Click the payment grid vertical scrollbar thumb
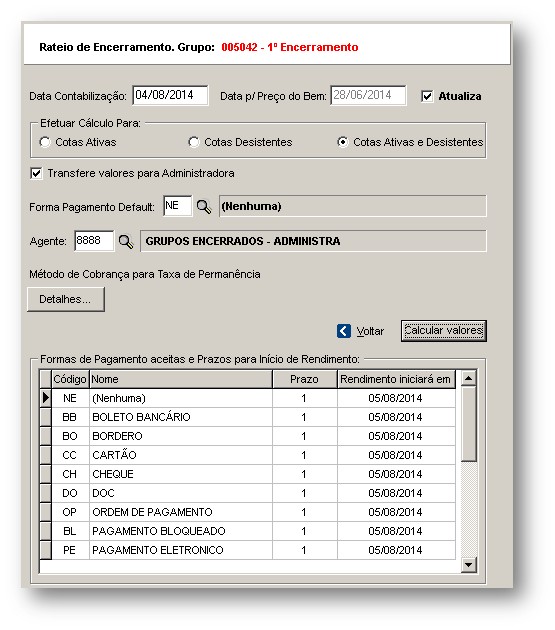Screen dimensions: 555x630 point(469,423)
